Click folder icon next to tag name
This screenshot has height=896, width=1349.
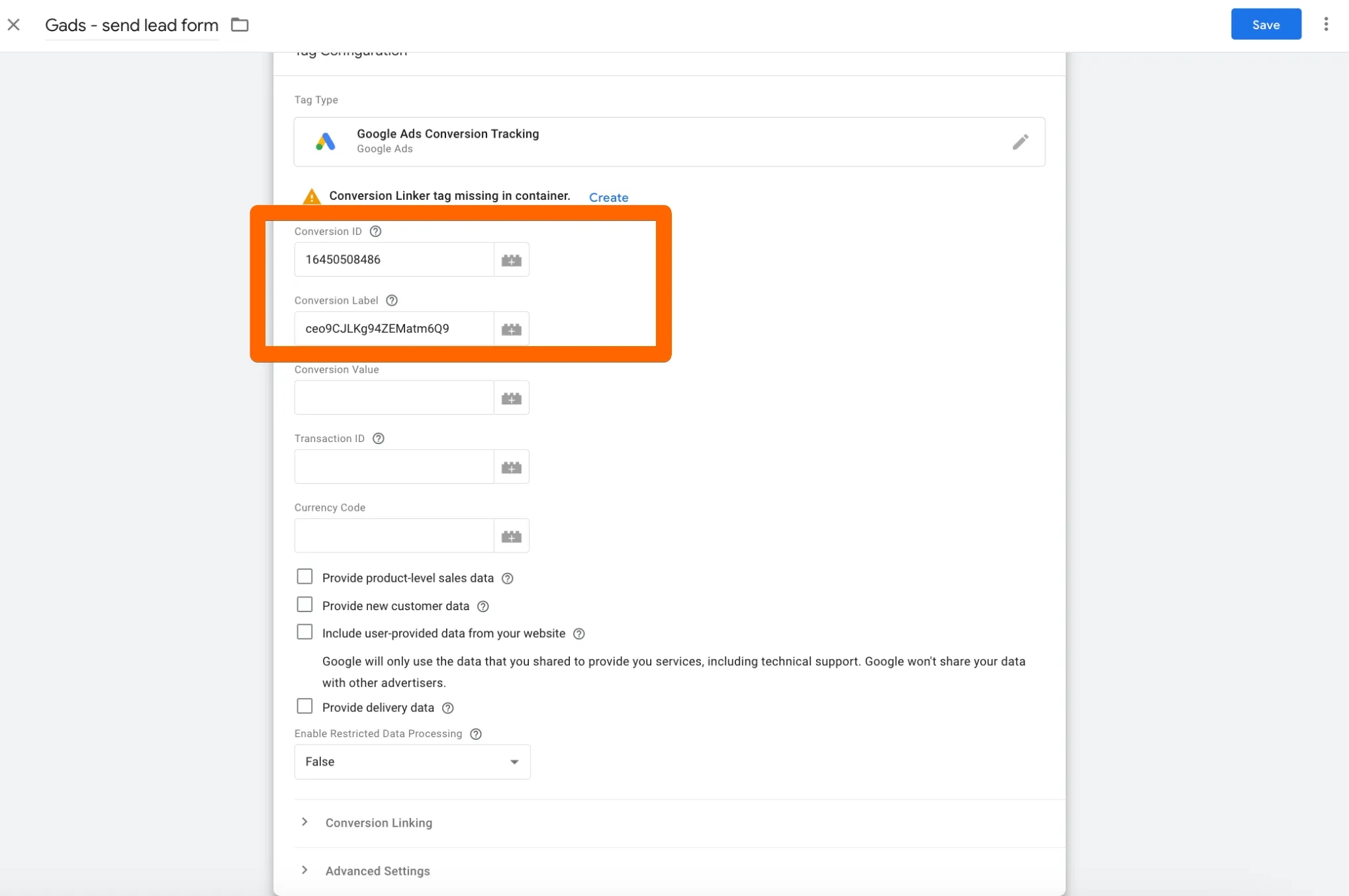[x=240, y=25]
